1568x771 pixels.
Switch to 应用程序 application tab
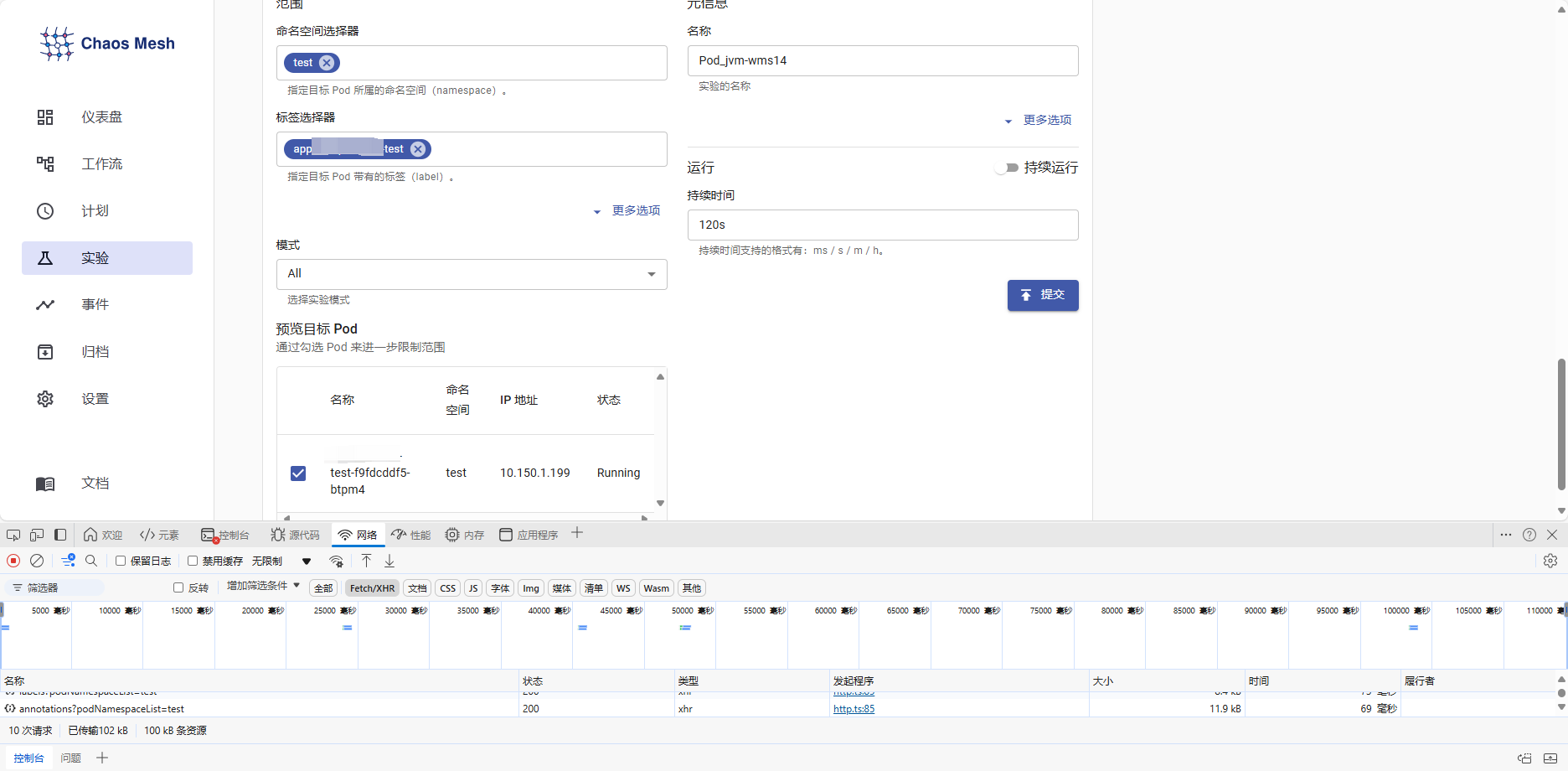tap(529, 535)
